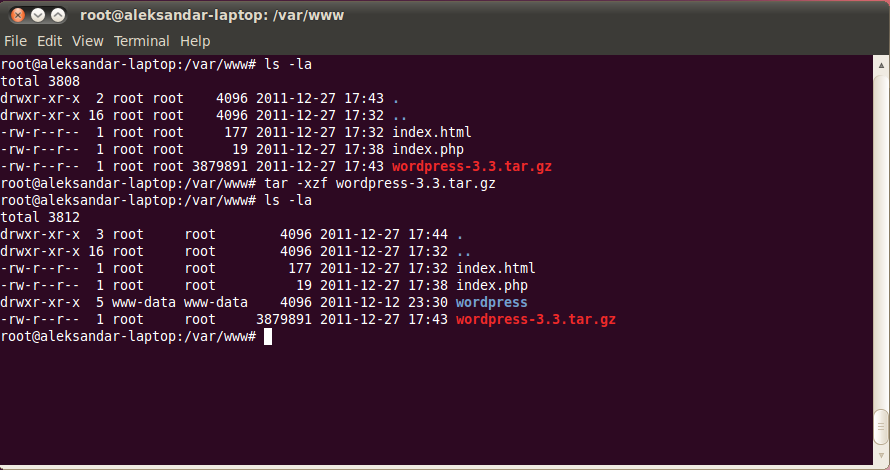Open the Help menu

pos(195,41)
